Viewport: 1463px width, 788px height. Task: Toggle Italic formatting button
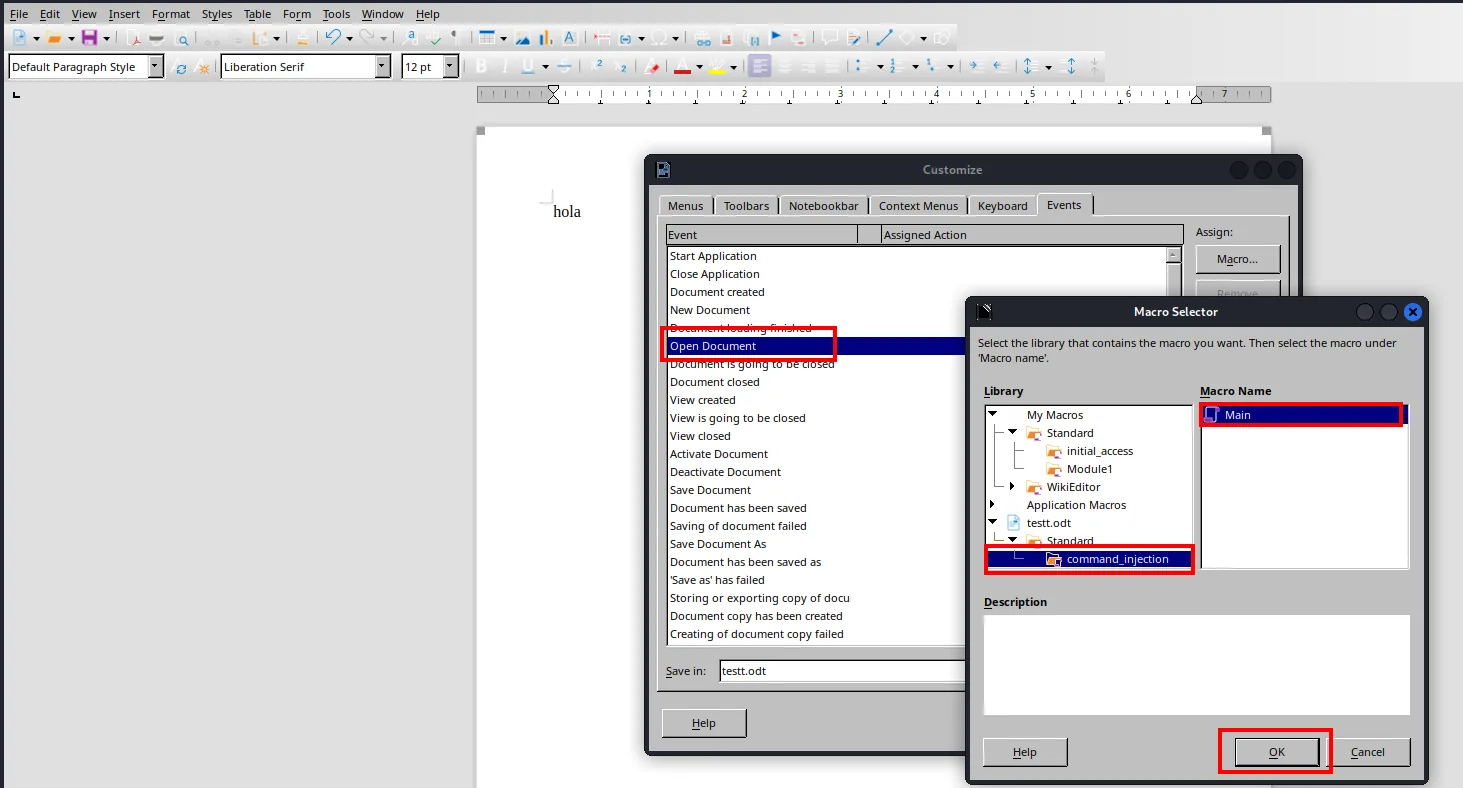[504, 66]
